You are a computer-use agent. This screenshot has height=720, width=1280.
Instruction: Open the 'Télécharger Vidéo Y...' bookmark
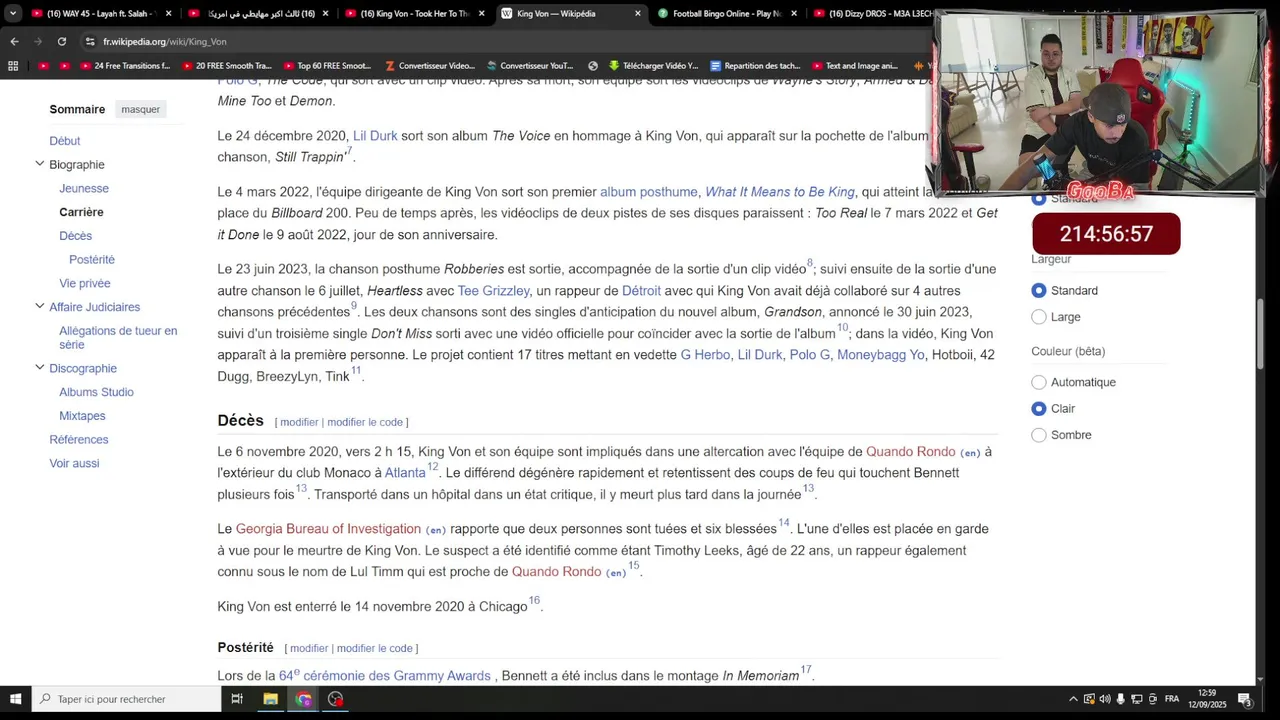point(653,66)
